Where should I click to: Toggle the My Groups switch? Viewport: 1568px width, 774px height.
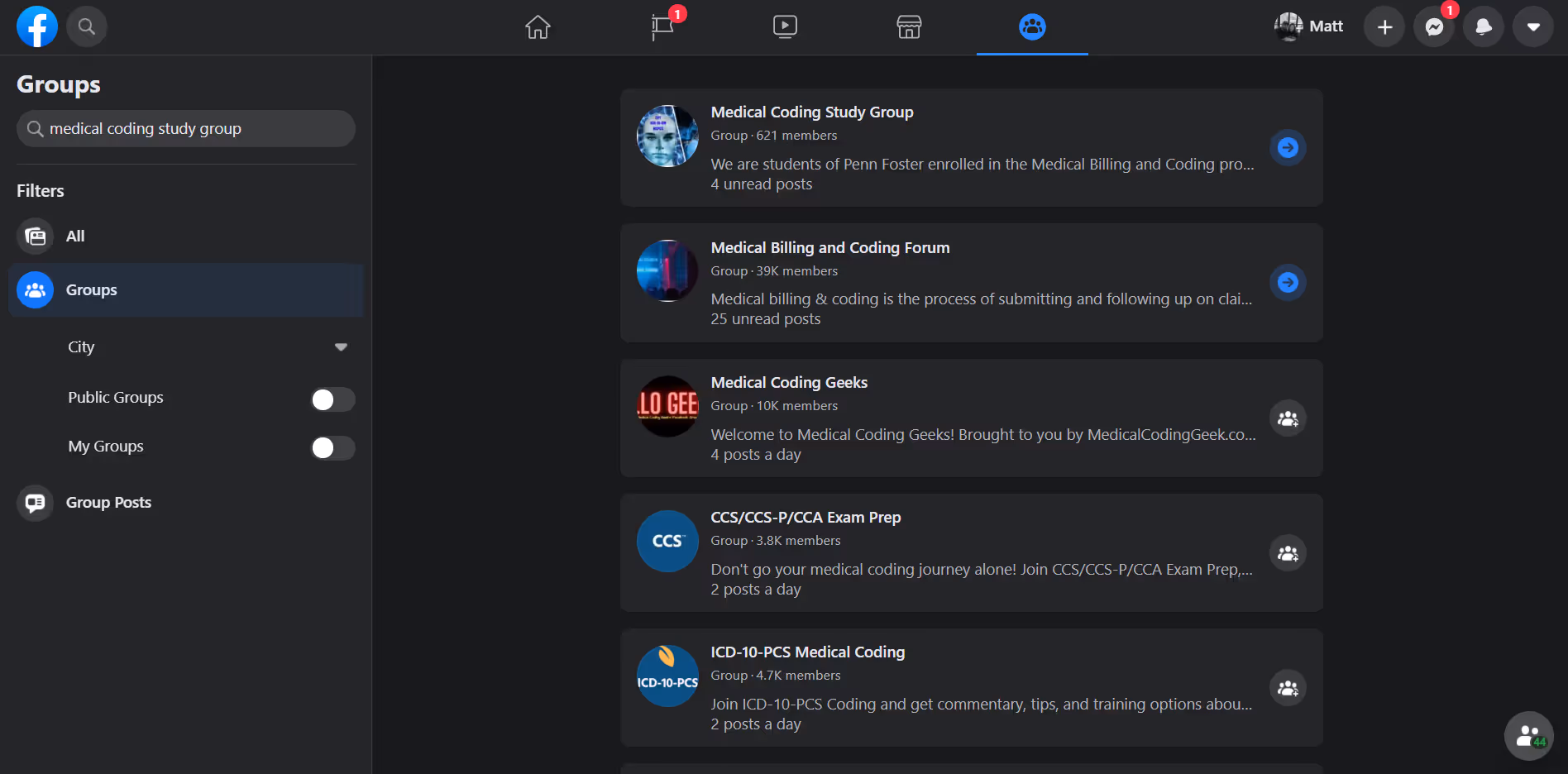click(332, 447)
